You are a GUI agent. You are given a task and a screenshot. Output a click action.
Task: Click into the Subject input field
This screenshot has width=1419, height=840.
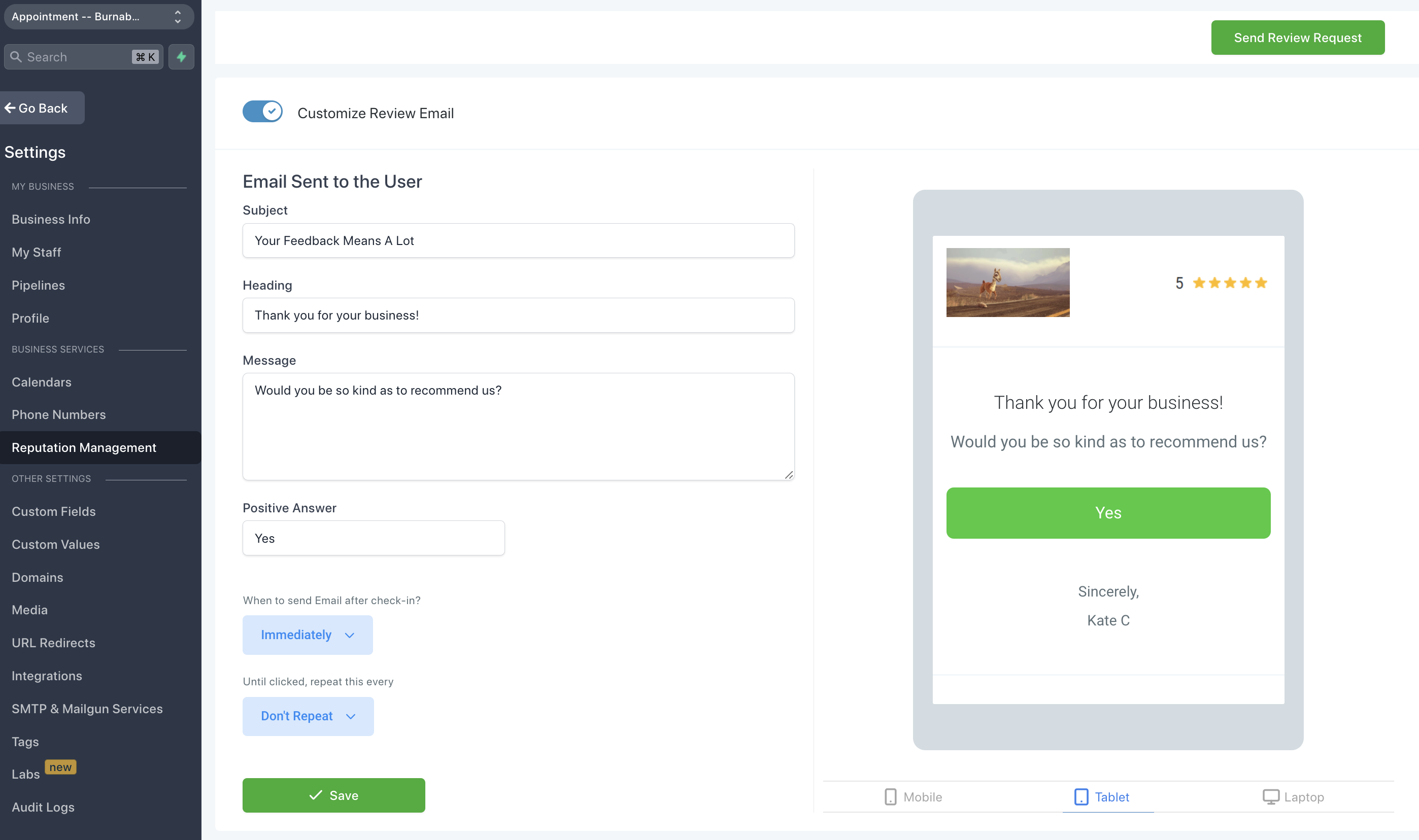tap(519, 240)
